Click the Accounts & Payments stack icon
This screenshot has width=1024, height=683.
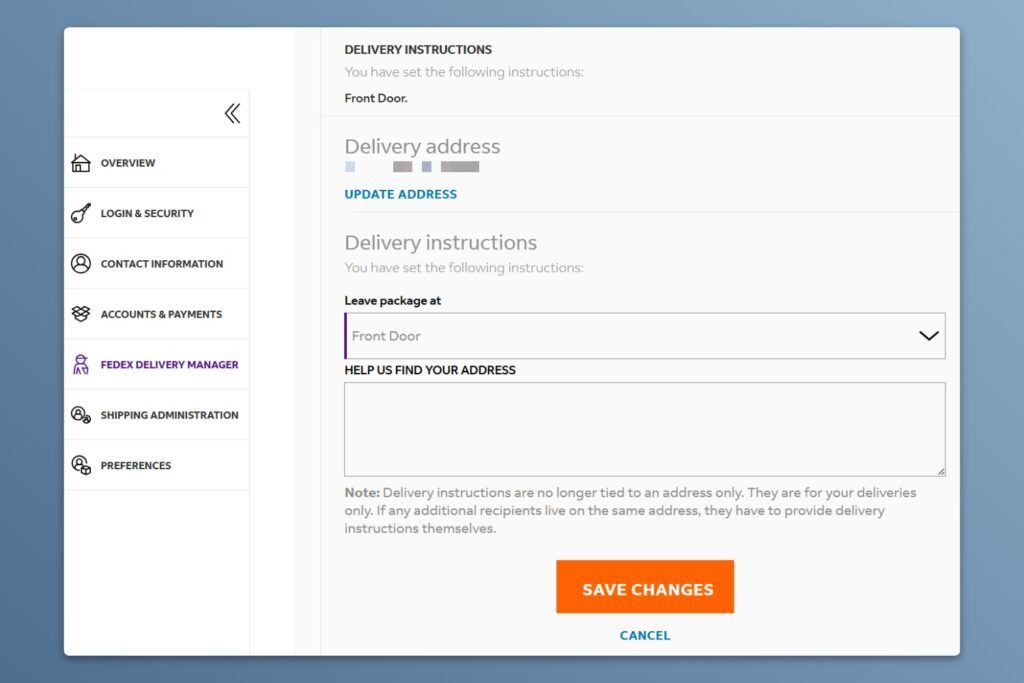[81, 314]
